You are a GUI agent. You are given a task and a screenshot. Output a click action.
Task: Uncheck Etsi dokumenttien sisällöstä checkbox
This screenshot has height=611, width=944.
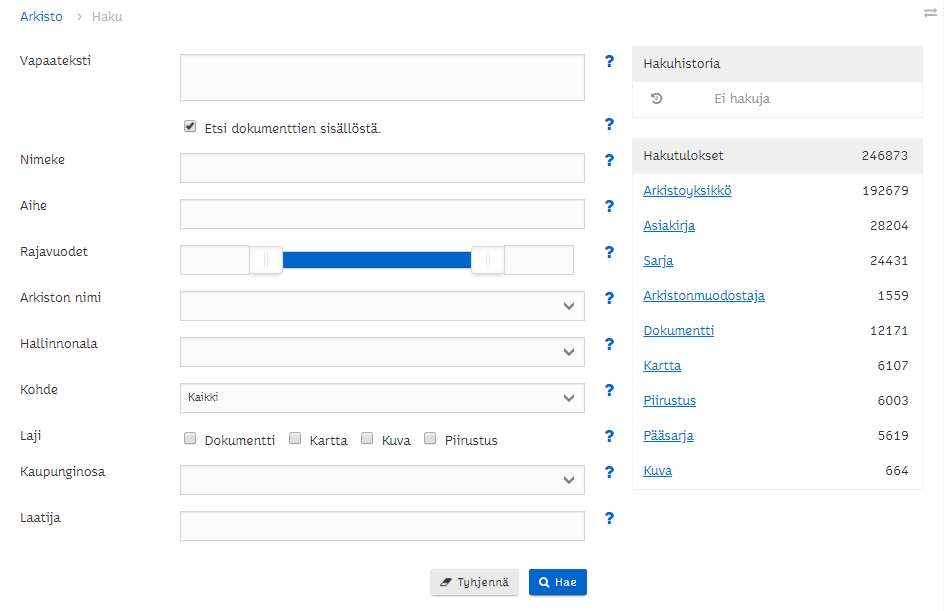(190, 127)
